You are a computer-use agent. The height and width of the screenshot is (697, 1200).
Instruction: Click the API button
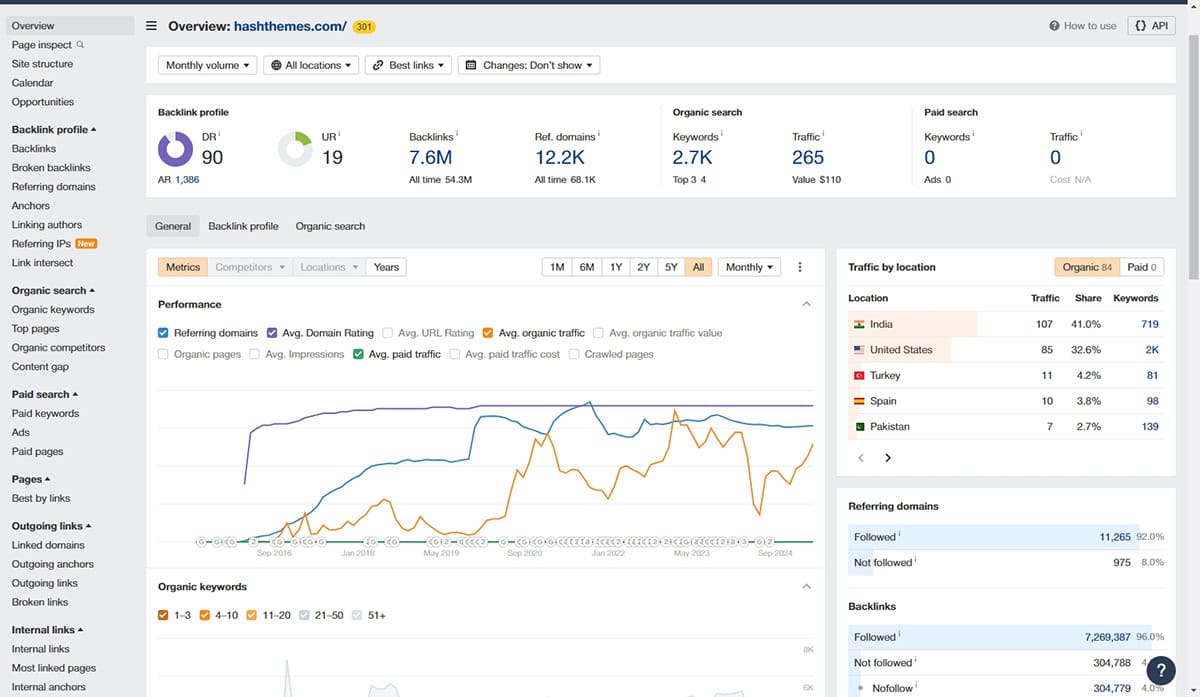click(1151, 26)
